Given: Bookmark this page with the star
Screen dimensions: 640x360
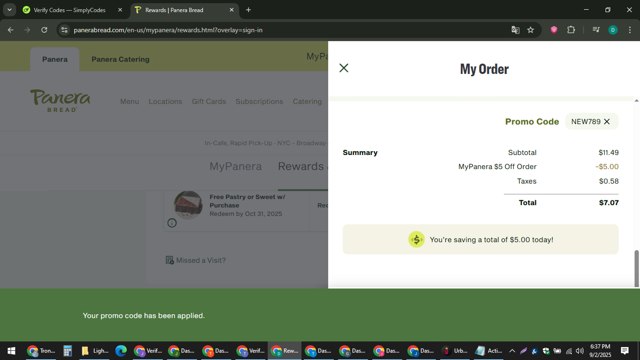Looking at the screenshot, I should pos(530,30).
